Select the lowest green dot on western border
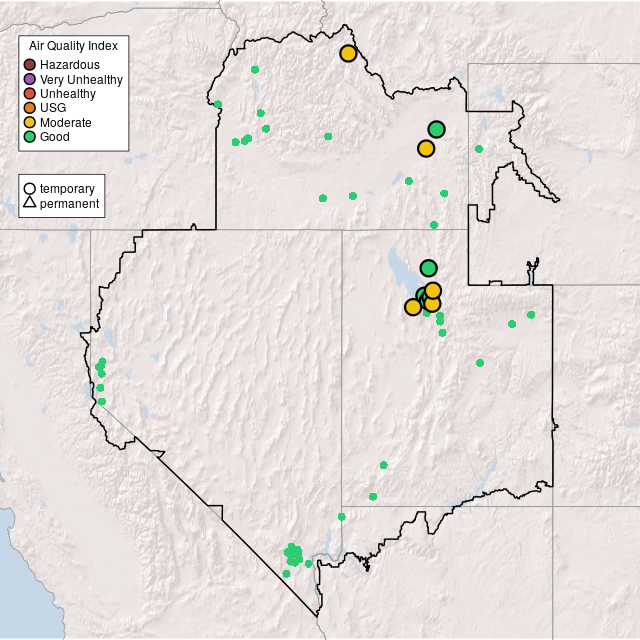This screenshot has width=640, height=640. [101, 401]
